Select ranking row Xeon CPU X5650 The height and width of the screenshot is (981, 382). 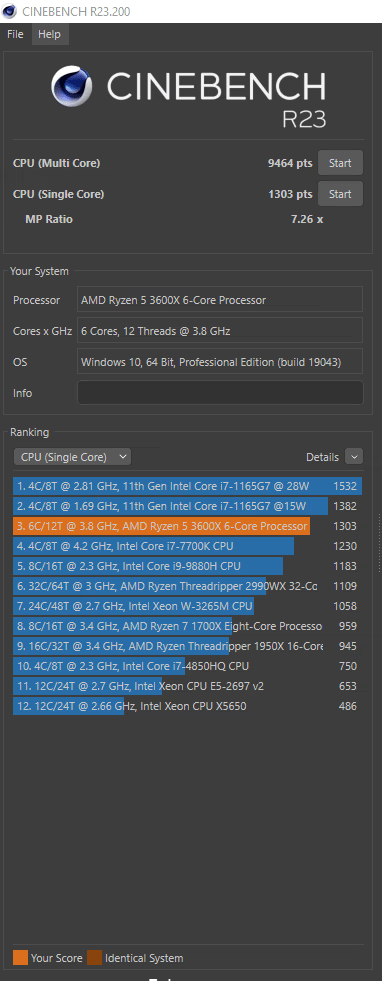tap(188, 706)
